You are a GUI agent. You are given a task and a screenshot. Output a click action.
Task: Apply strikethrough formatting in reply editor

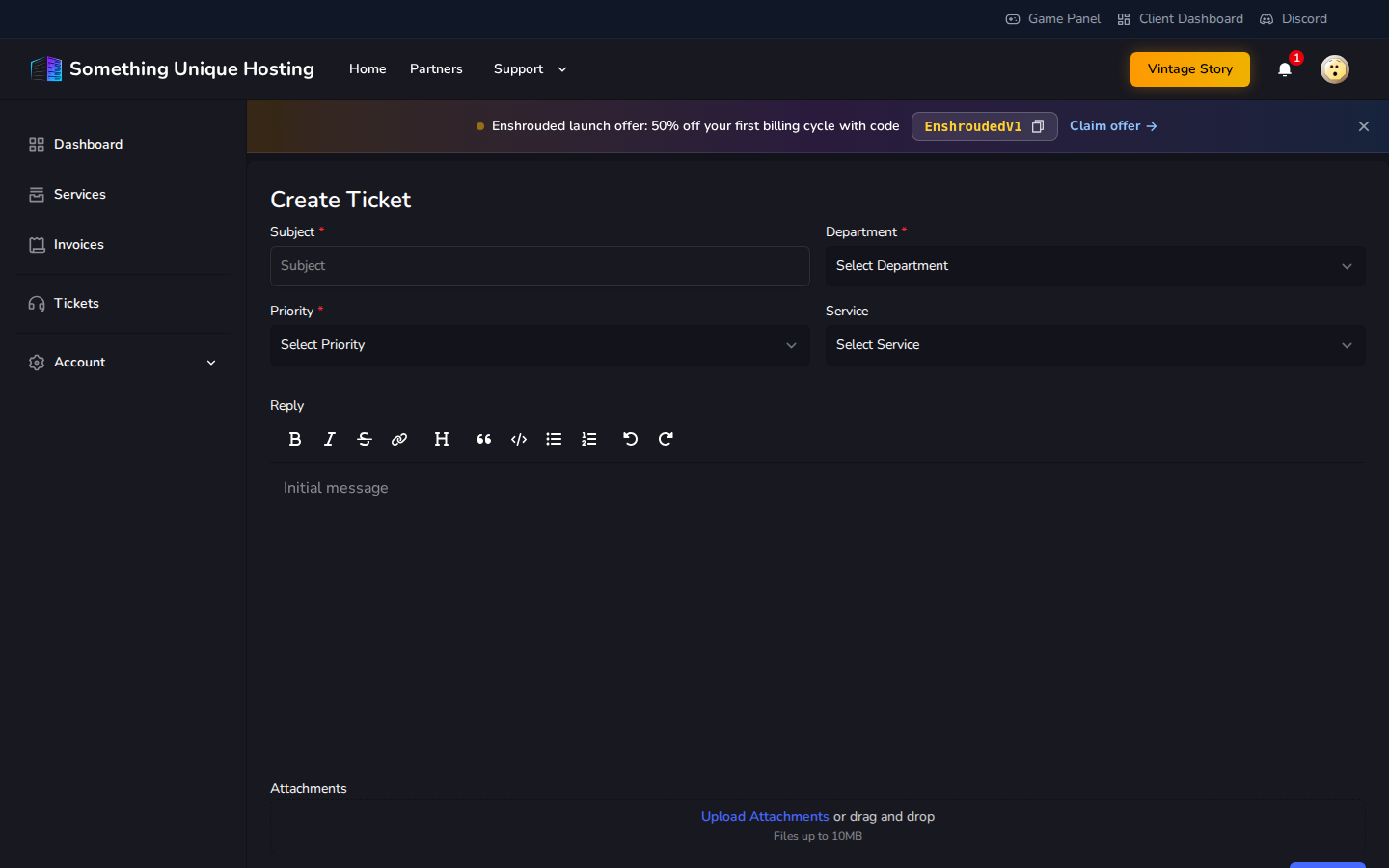coord(365,439)
